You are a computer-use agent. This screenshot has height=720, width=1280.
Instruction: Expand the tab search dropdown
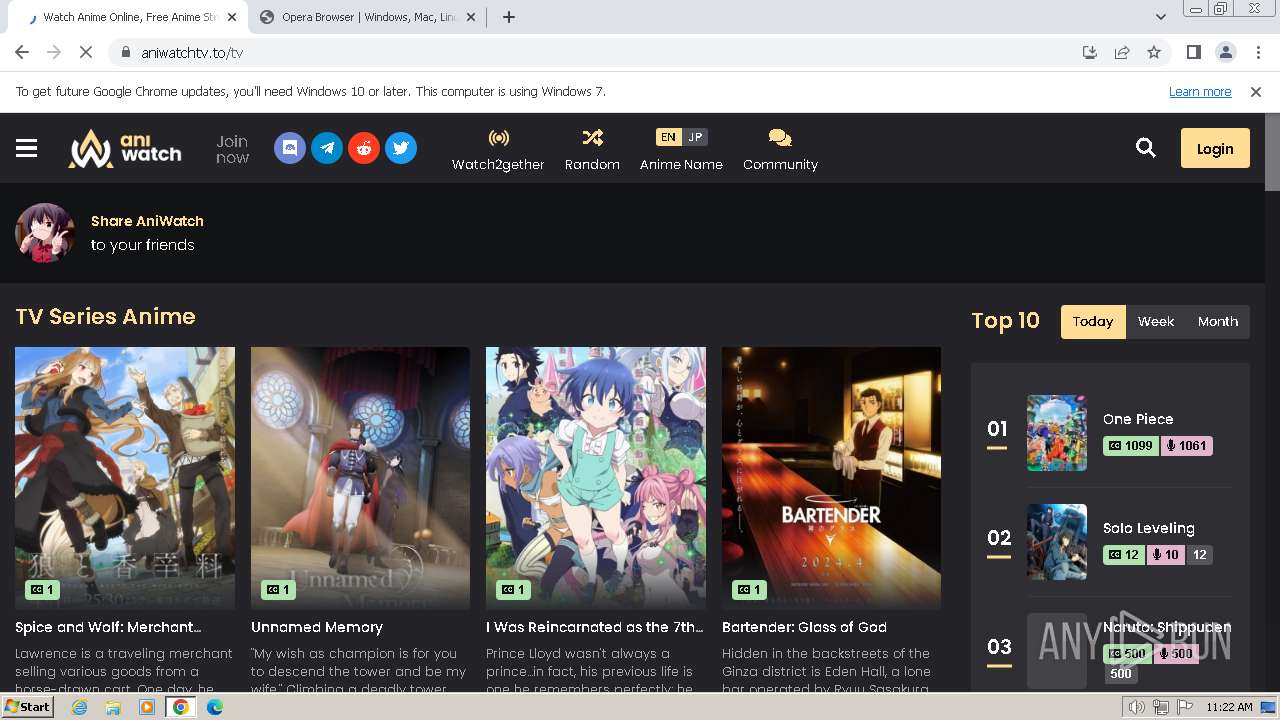(x=1160, y=17)
